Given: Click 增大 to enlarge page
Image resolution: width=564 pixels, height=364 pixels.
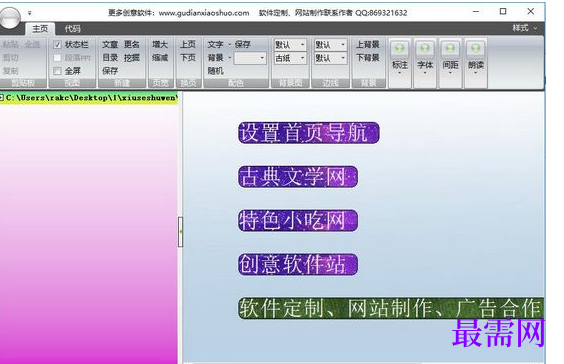Looking at the screenshot, I should pos(160,45).
